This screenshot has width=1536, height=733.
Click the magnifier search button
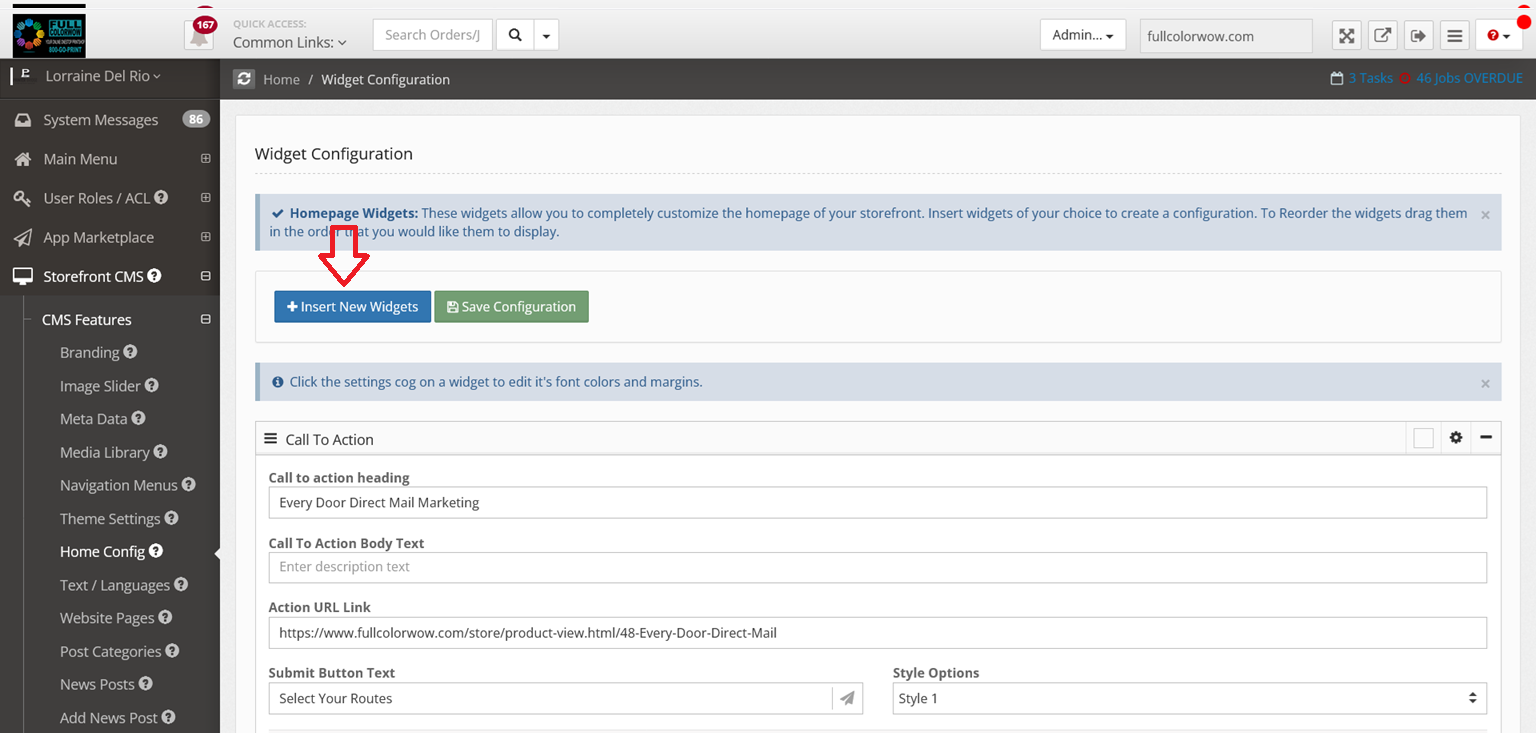[x=515, y=35]
